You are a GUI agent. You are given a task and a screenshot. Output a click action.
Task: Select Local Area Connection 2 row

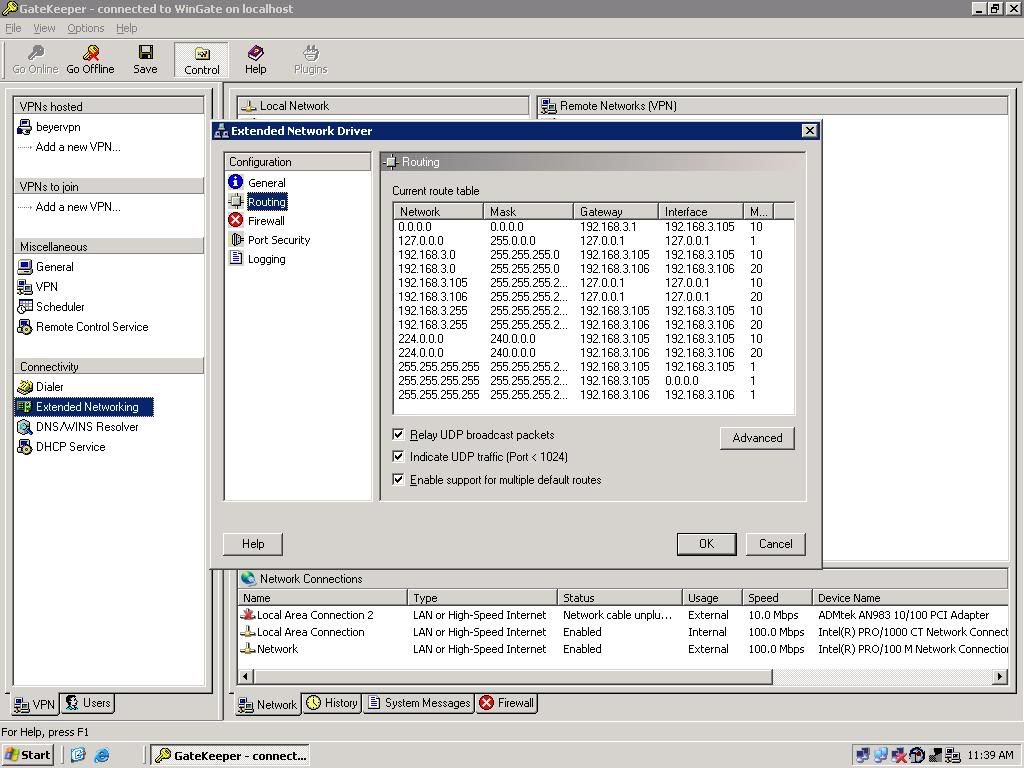click(x=622, y=615)
